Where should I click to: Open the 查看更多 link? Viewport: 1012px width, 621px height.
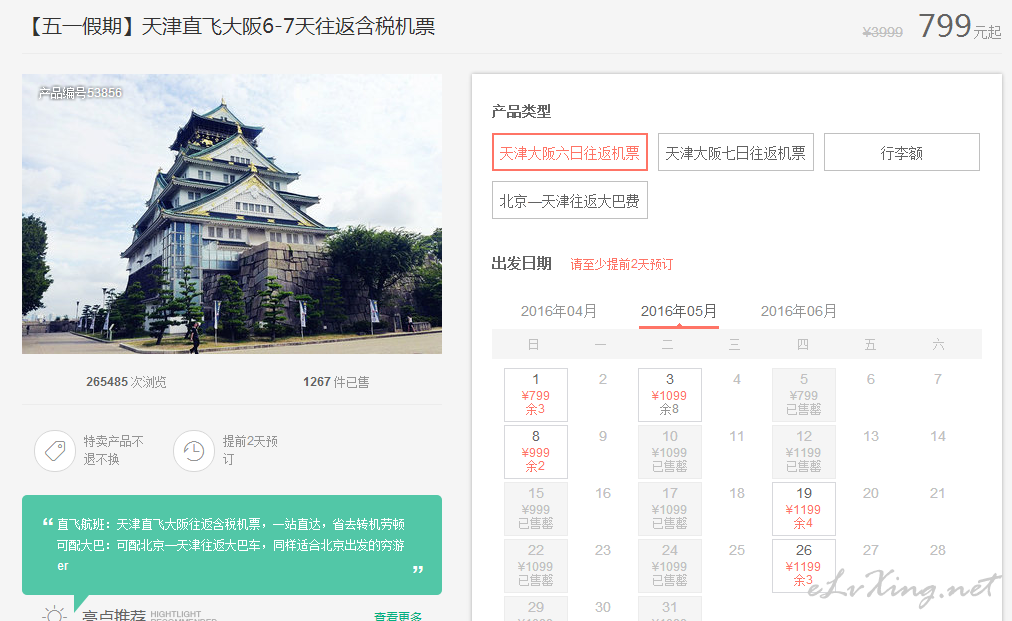pos(398,616)
